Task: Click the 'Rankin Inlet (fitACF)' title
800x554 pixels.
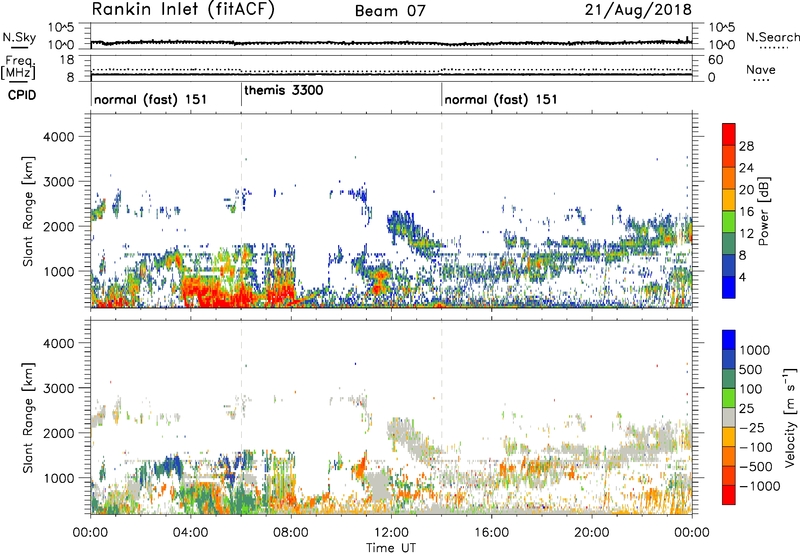Action: click(183, 10)
